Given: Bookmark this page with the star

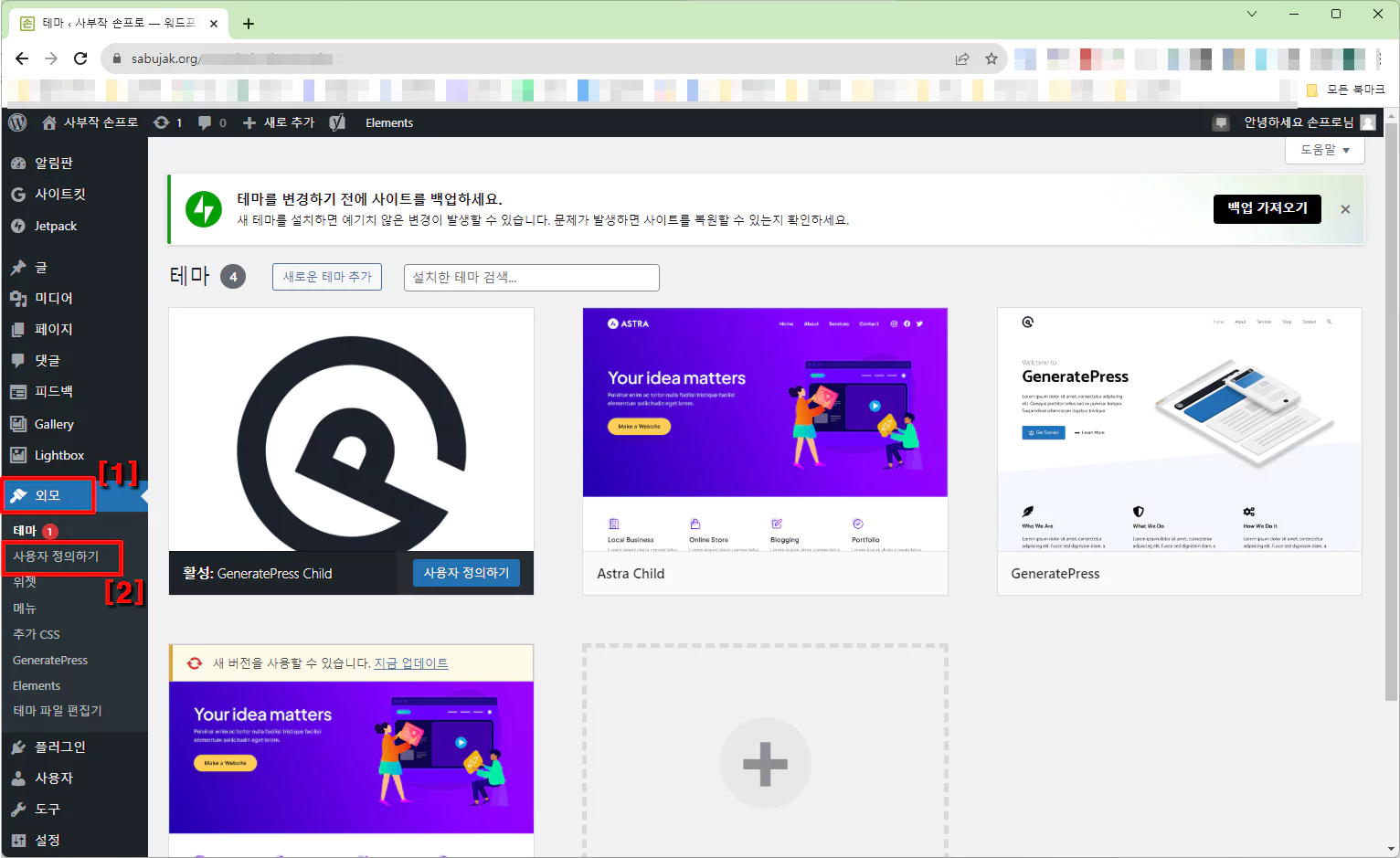Looking at the screenshot, I should coord(992,58).
